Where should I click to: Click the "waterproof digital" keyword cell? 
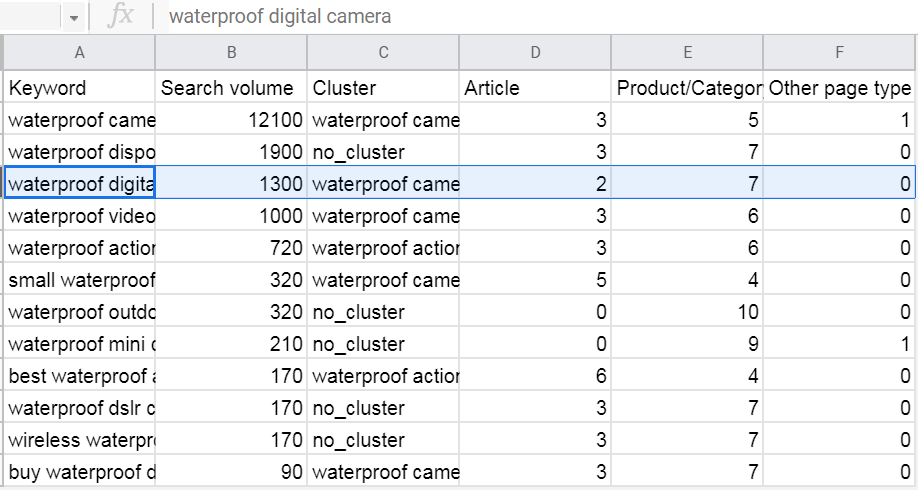pyautogui.click(x=79, y=184)
